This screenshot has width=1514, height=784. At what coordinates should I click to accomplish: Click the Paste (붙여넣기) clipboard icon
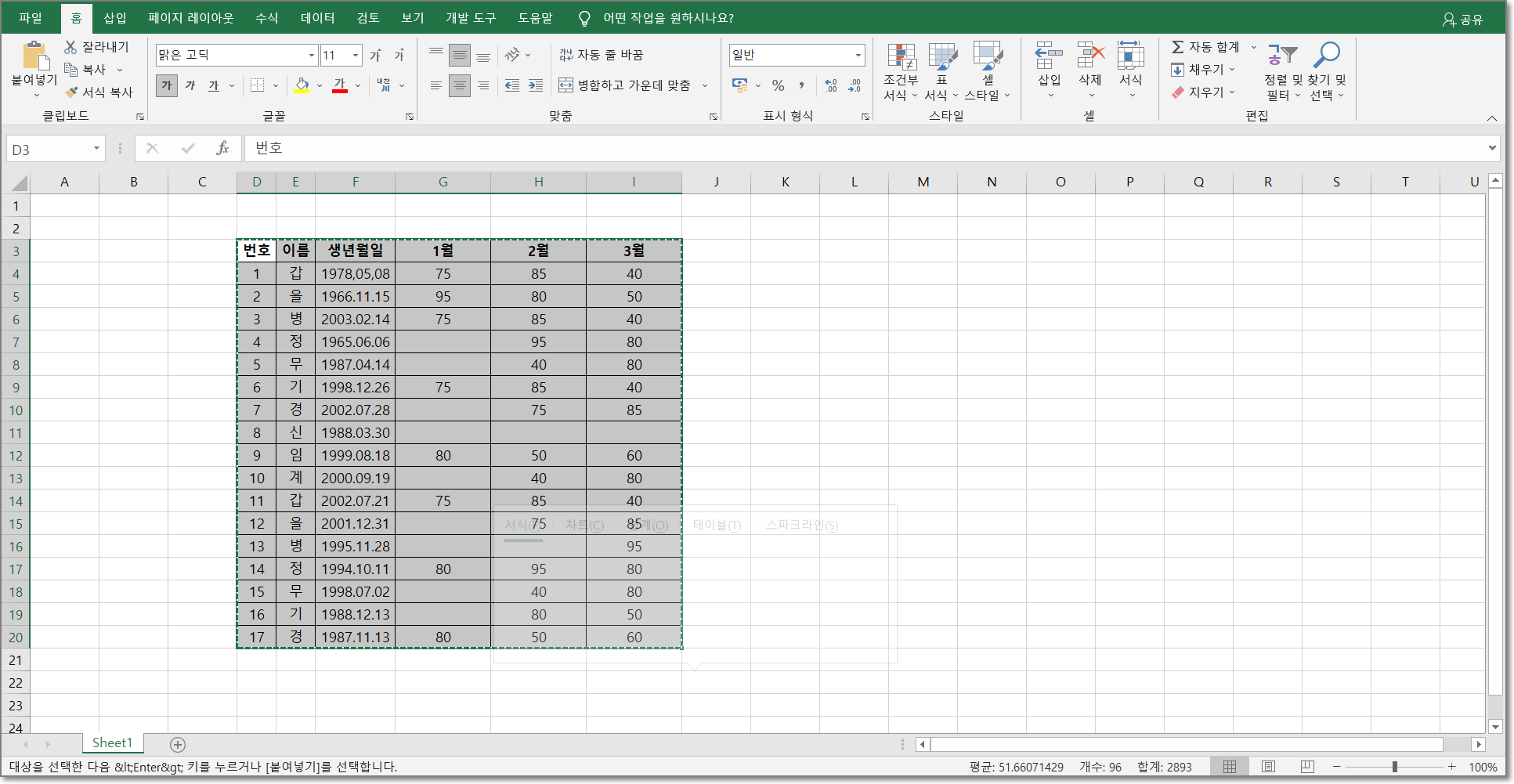click(34, 56)
